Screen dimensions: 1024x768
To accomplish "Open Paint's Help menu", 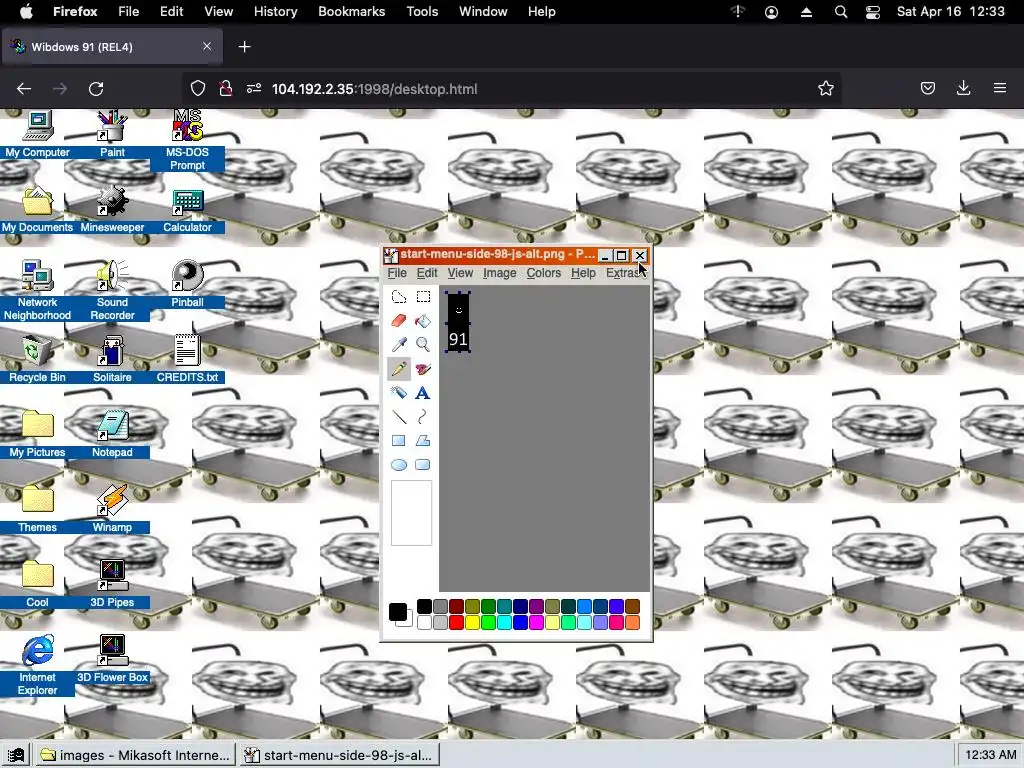I will coord(583,273).
